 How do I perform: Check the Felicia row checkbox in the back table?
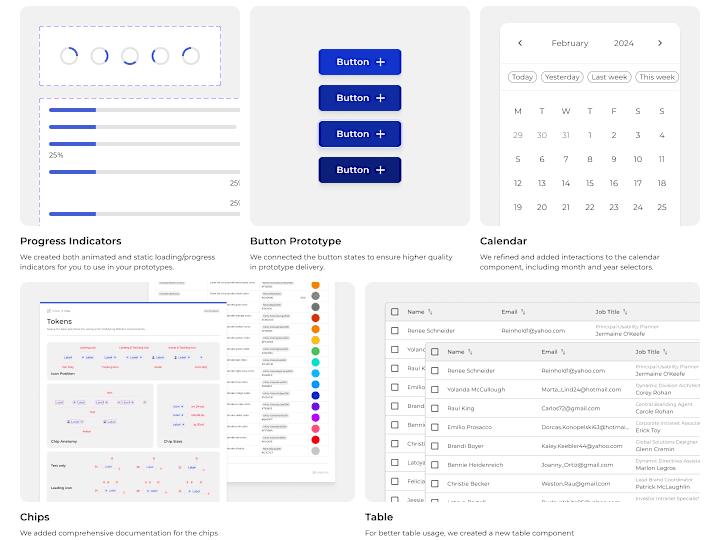click(x=395, y=481)
